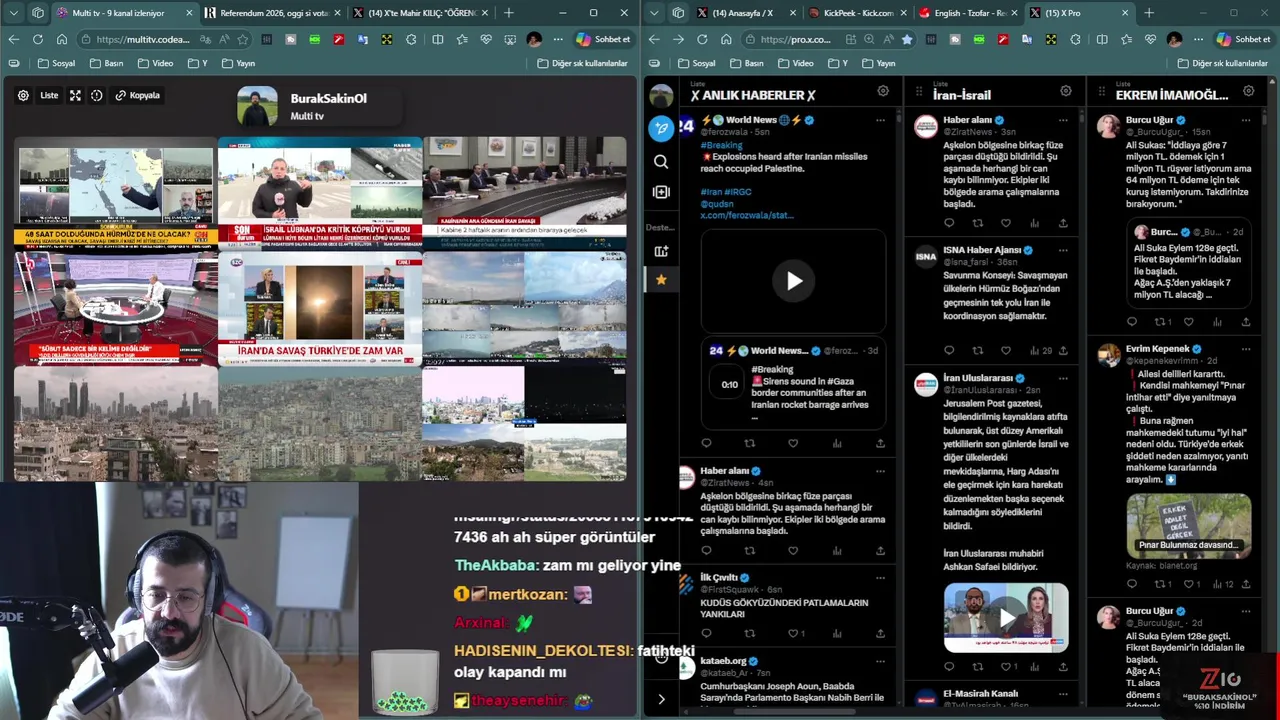Open more options on World News post

click(x=880, y=120)
